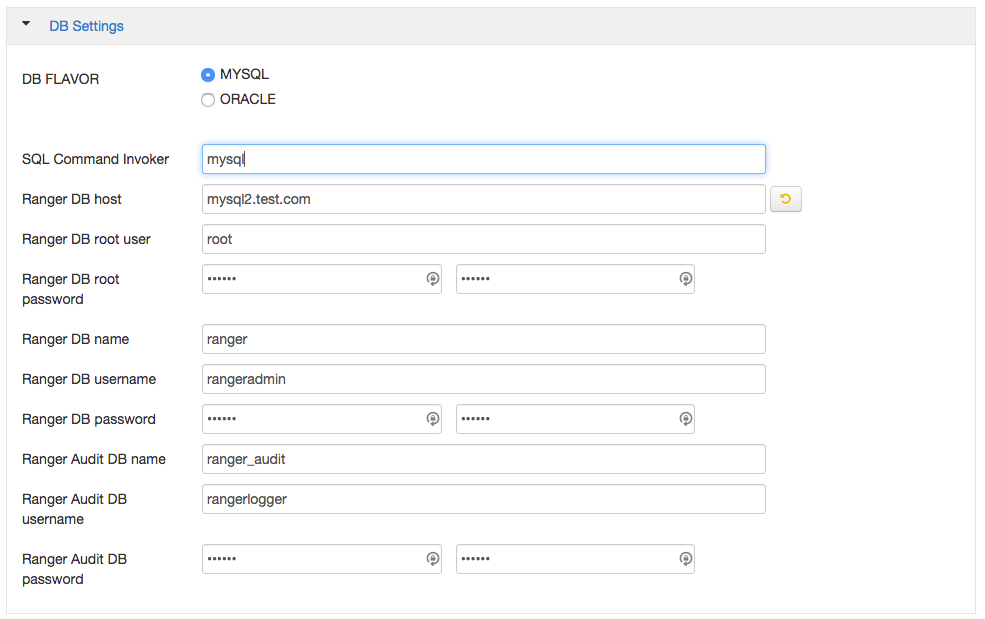The width and height of the screenshot is (985, 619).
Task: Click key icon in root password confirmation field
Action: point(685,279)
